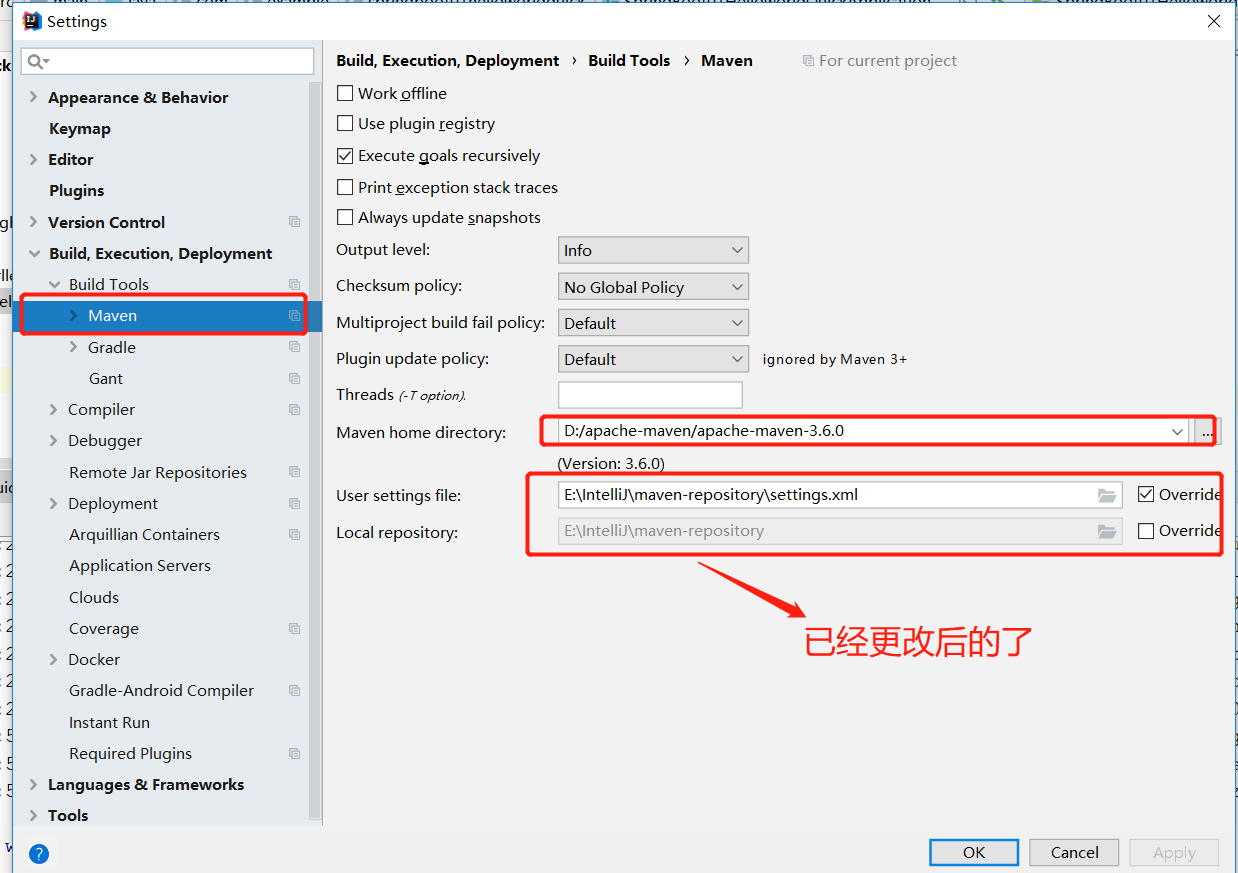Expand the Version Control arrow

tap(34, 222)
